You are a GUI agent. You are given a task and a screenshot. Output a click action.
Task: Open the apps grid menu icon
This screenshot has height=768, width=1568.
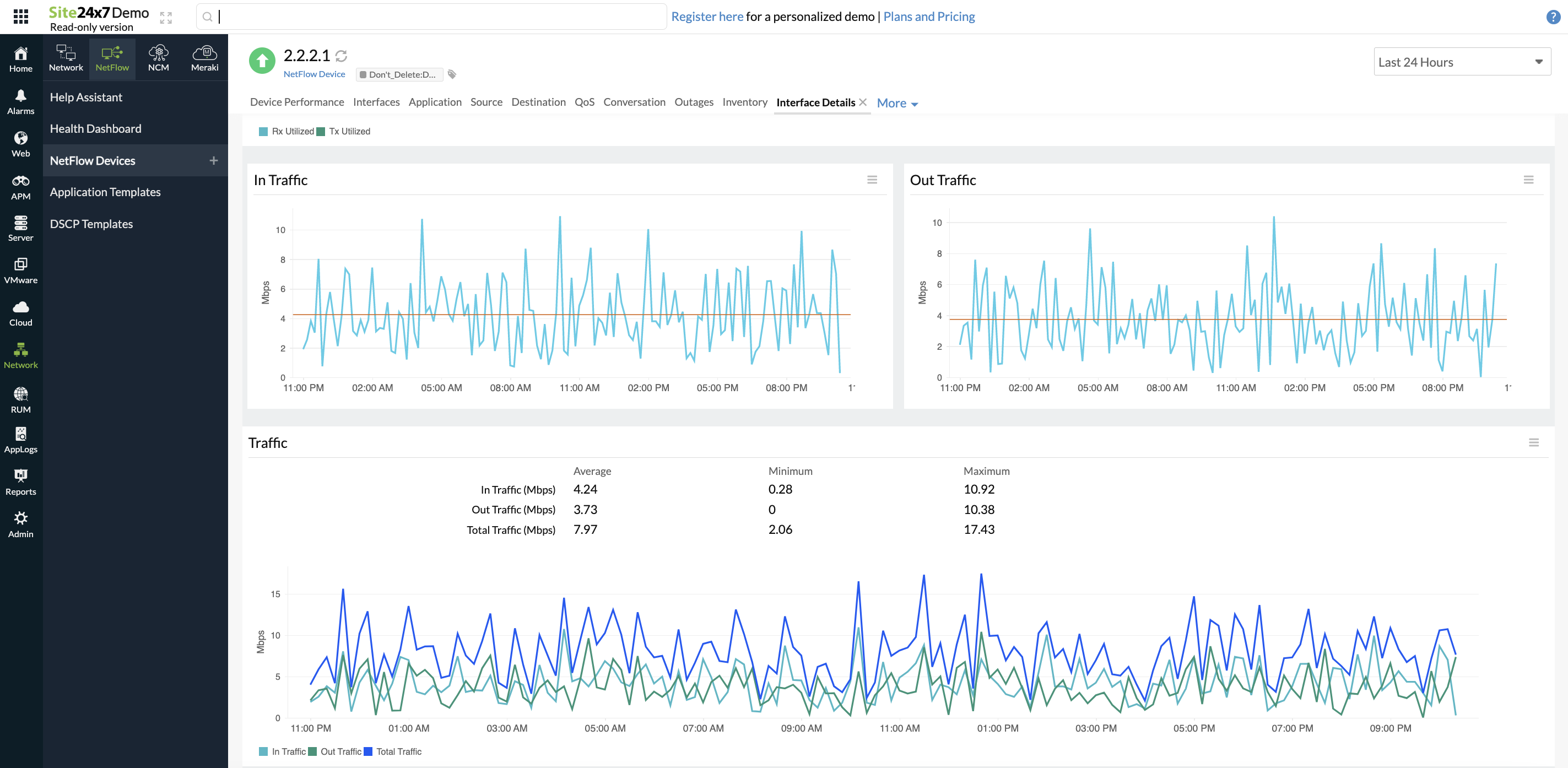click(21, 17)
